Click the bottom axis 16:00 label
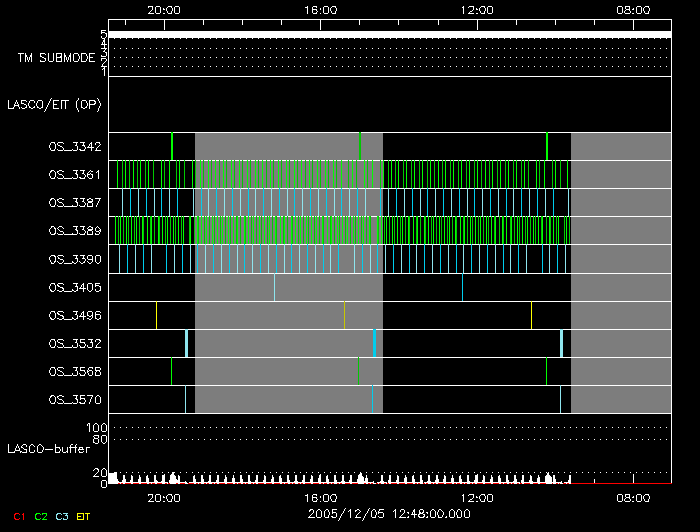700x532 pixels. pos(321,498)
